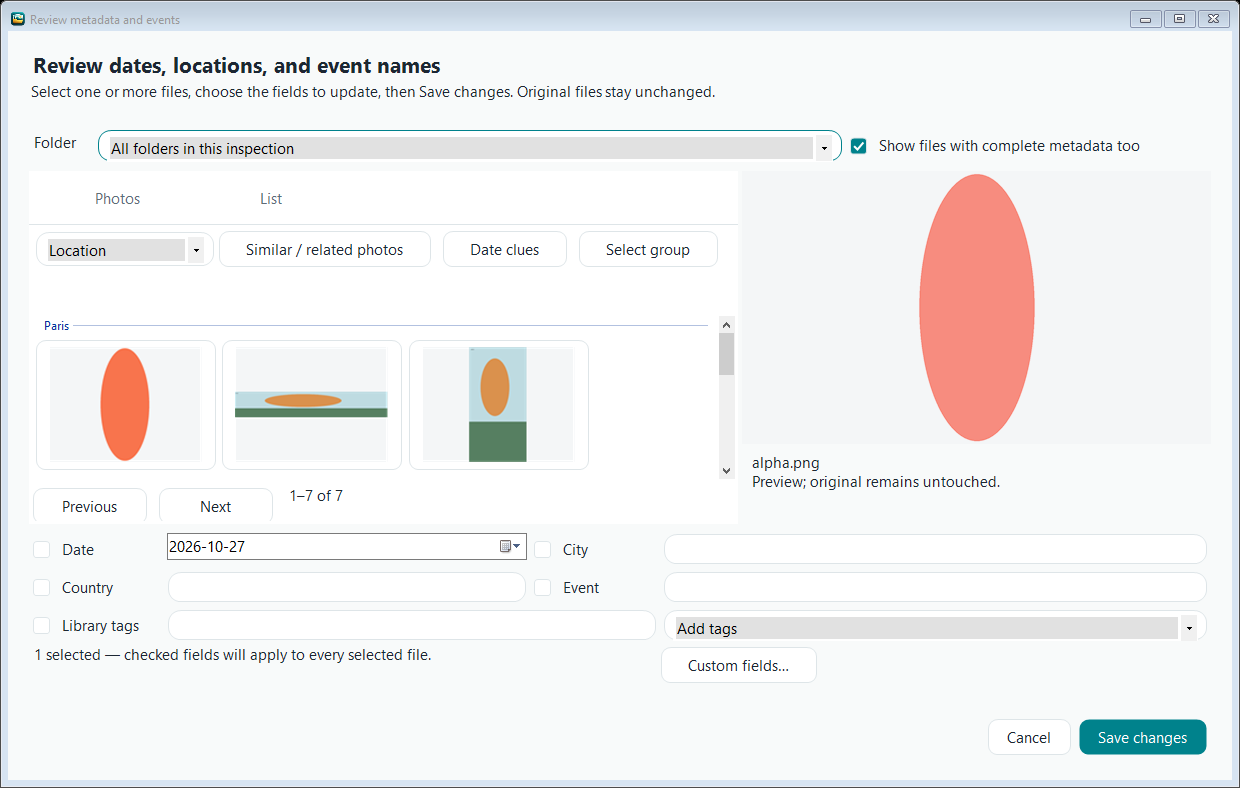The height and width of the screenshot is (788, 1240).
Task: Click into the City text field
Action: coord(935,550)
